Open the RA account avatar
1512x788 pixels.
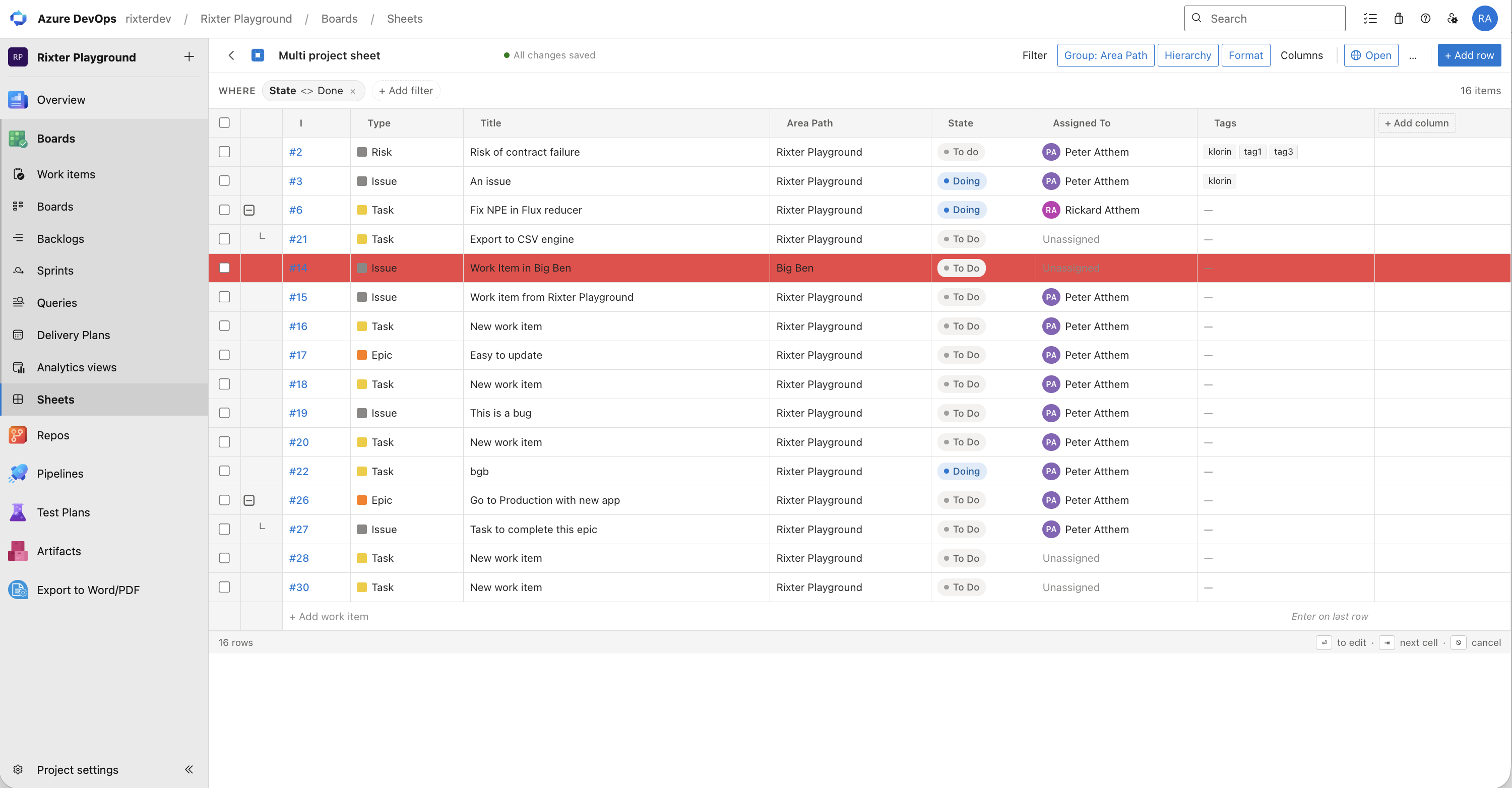pos(1484,19)
